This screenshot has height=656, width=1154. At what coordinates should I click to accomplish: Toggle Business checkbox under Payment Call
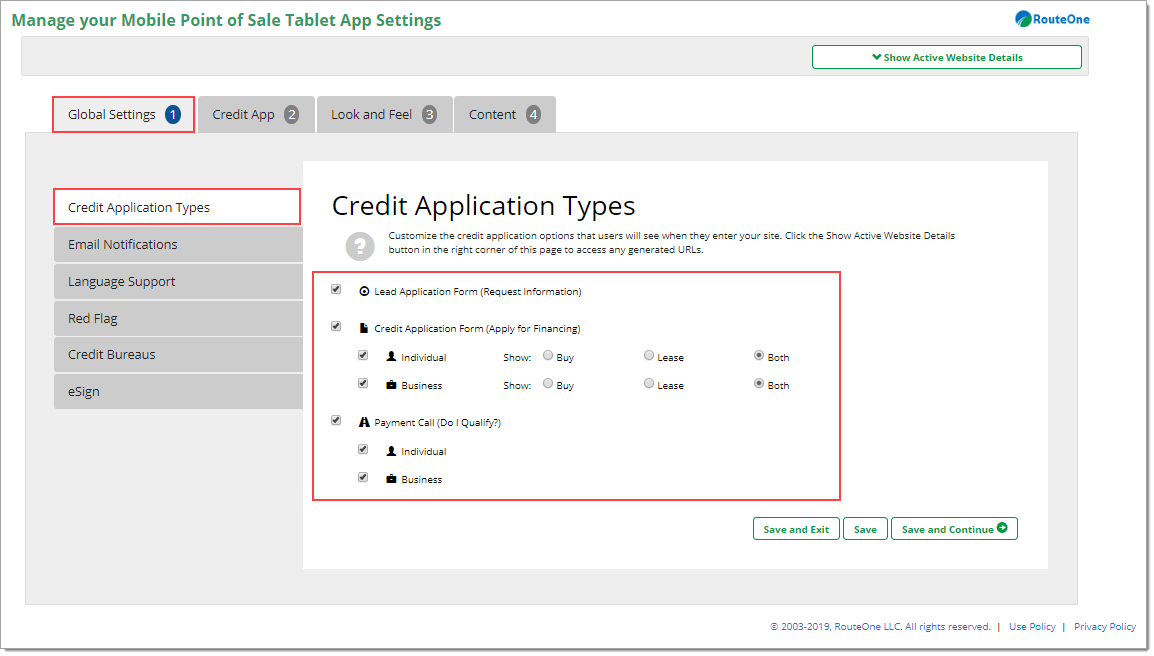click(363, 477)
